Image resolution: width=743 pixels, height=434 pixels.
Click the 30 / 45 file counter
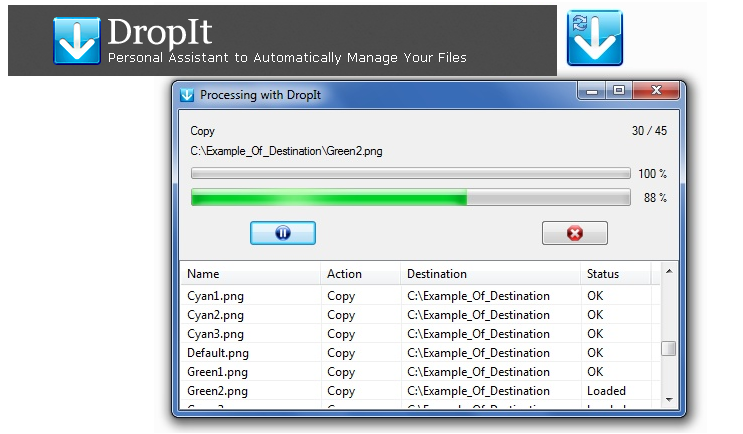(x=649, y=131)
